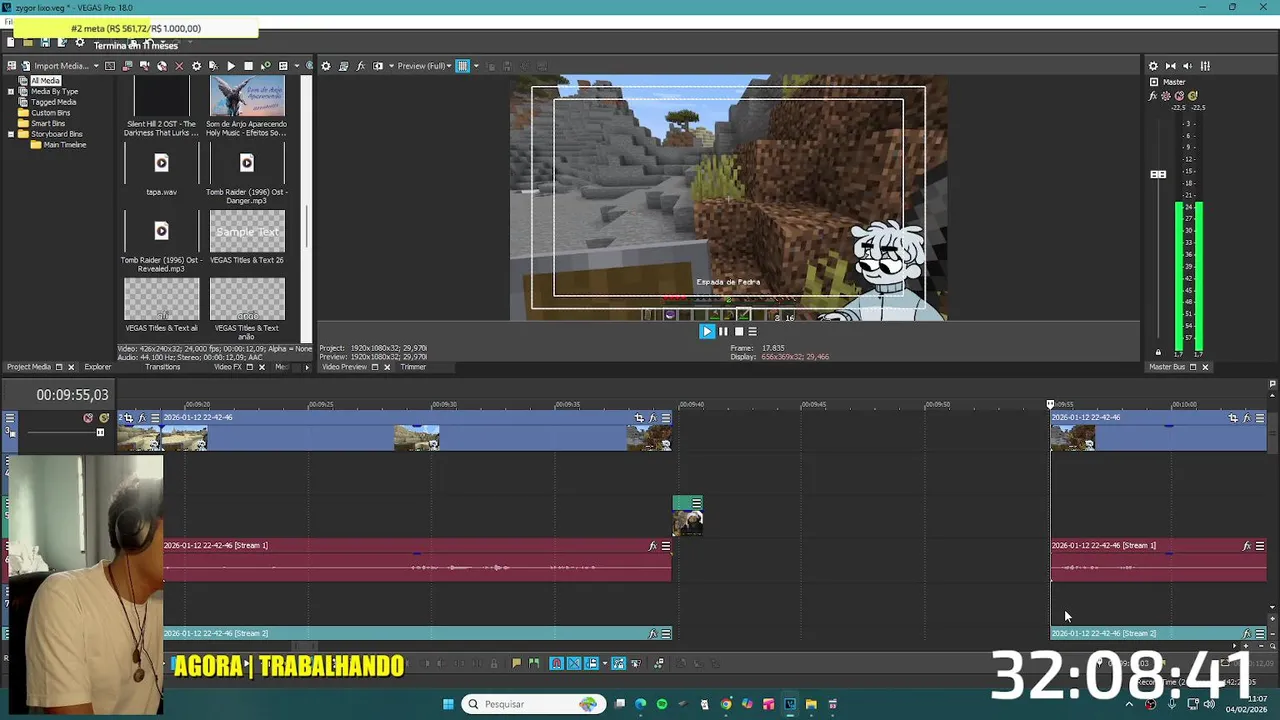Viewport: 1280px width, 720px height.
Task: Select Silent Hill 2 OST media thumbnail
Action: pos(161,97)
